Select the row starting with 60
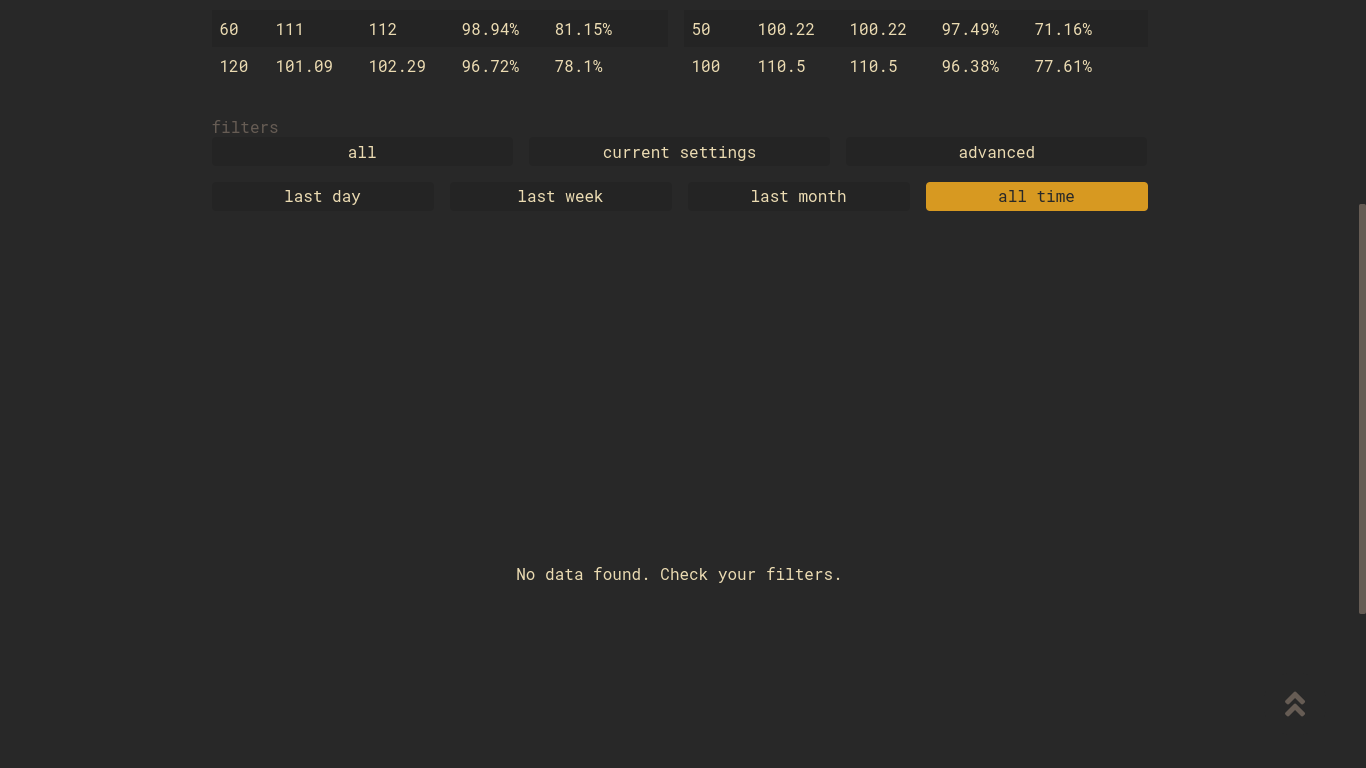The image size is (1366, 768). tap(228, 29)
